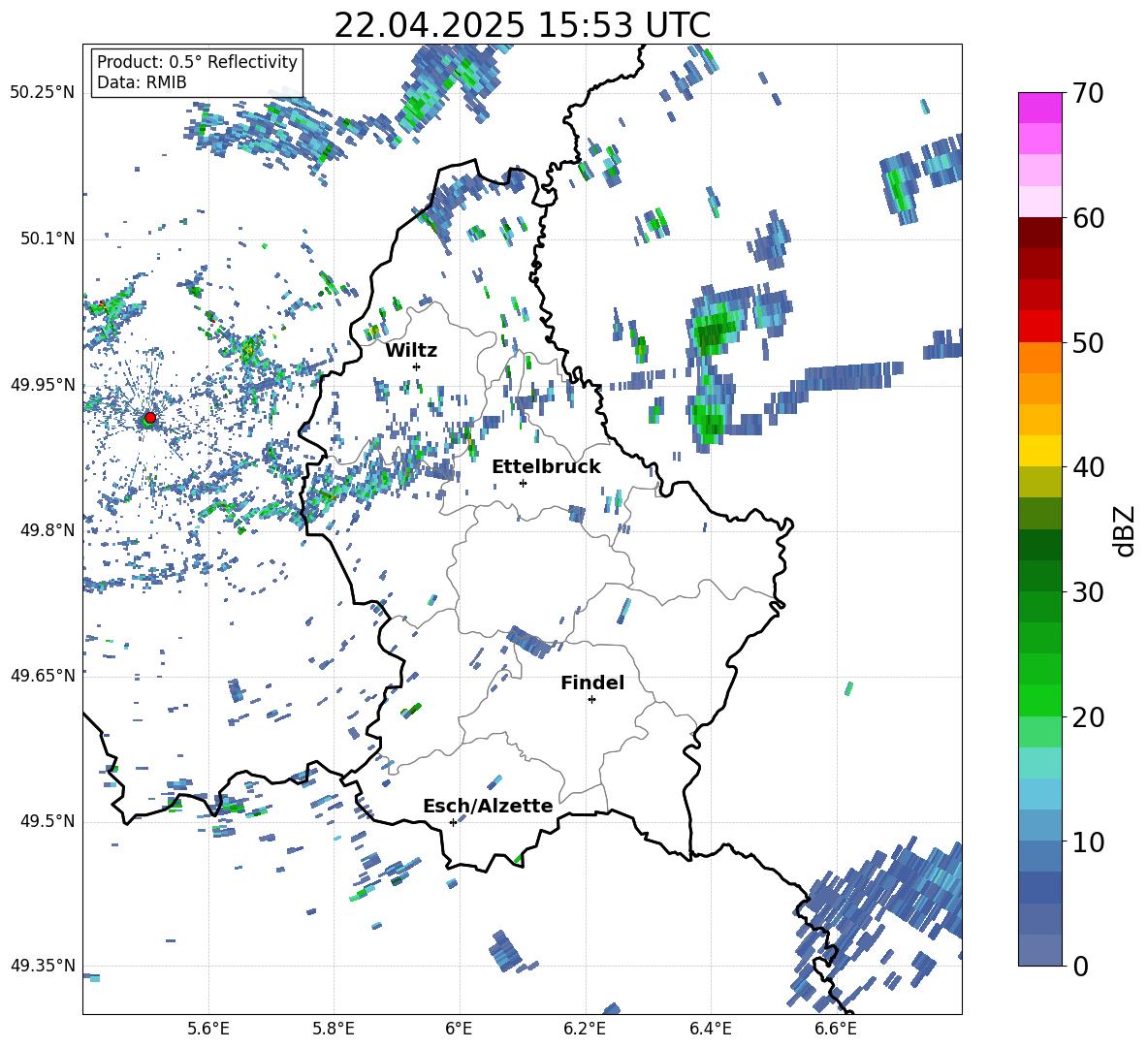
Task: Click the 6.2°E longitude label
Action: [x=585, y=1029]
